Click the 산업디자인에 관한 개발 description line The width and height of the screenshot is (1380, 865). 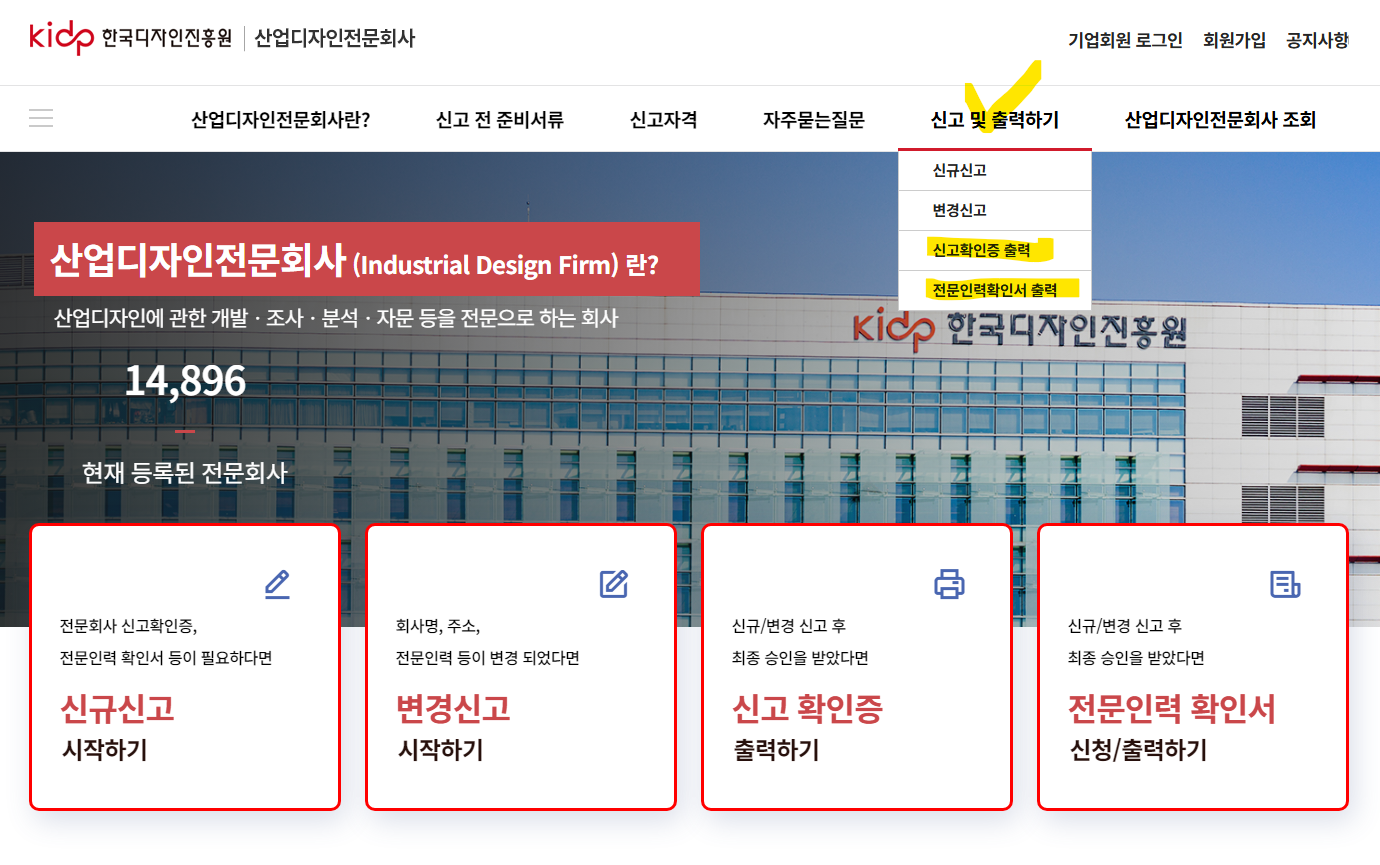coord(336,319)
